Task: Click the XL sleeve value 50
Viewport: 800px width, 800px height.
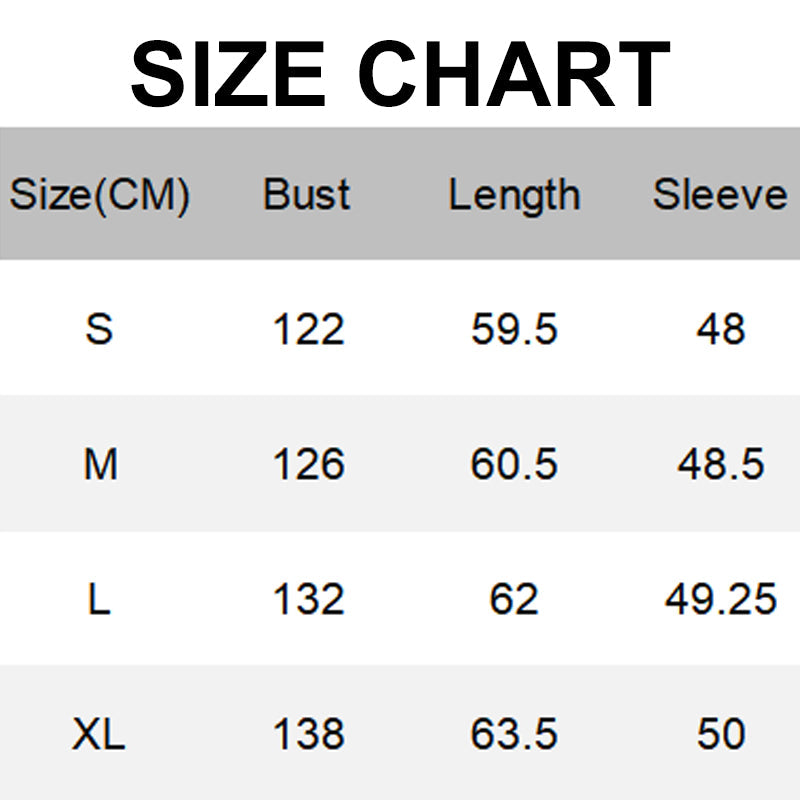Action: [x=720, y=735]
